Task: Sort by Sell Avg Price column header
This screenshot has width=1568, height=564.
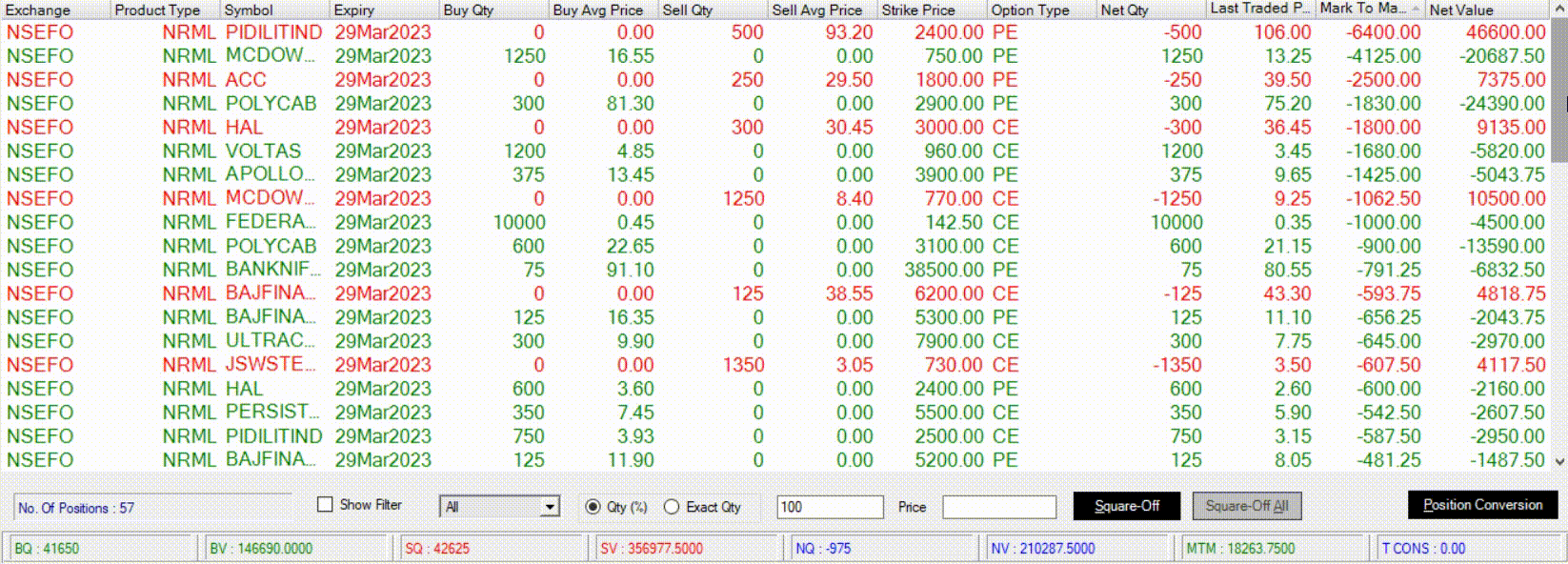Action: 823,10
